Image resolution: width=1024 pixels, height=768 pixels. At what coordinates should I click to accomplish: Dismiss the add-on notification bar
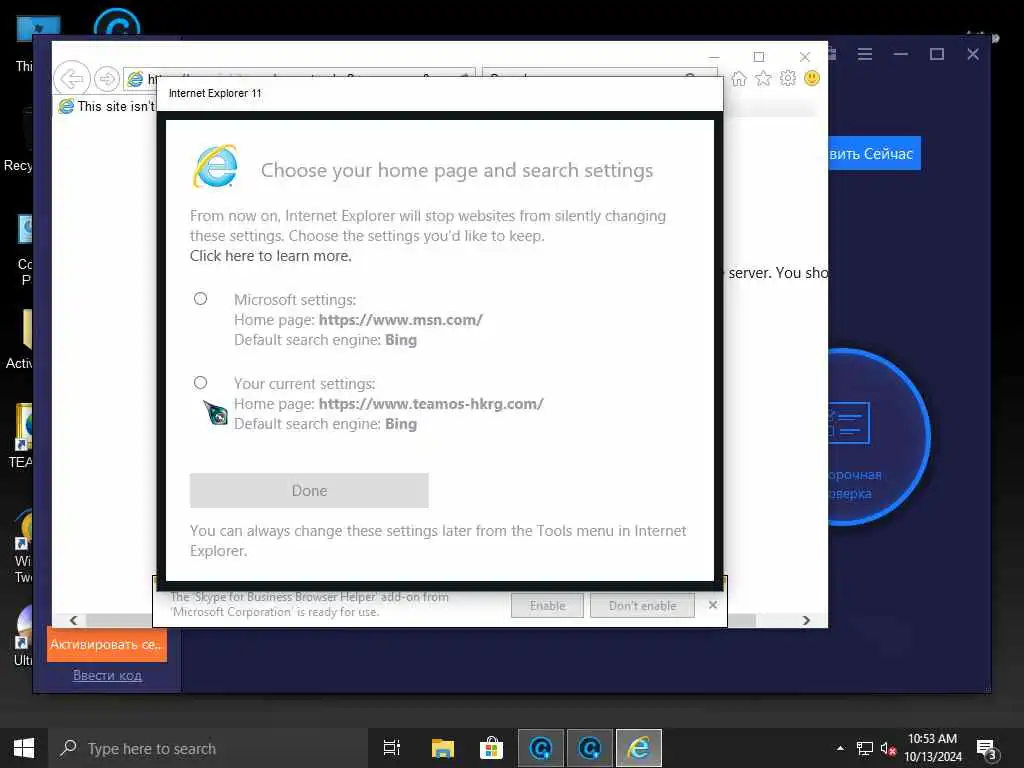[712, 605]
